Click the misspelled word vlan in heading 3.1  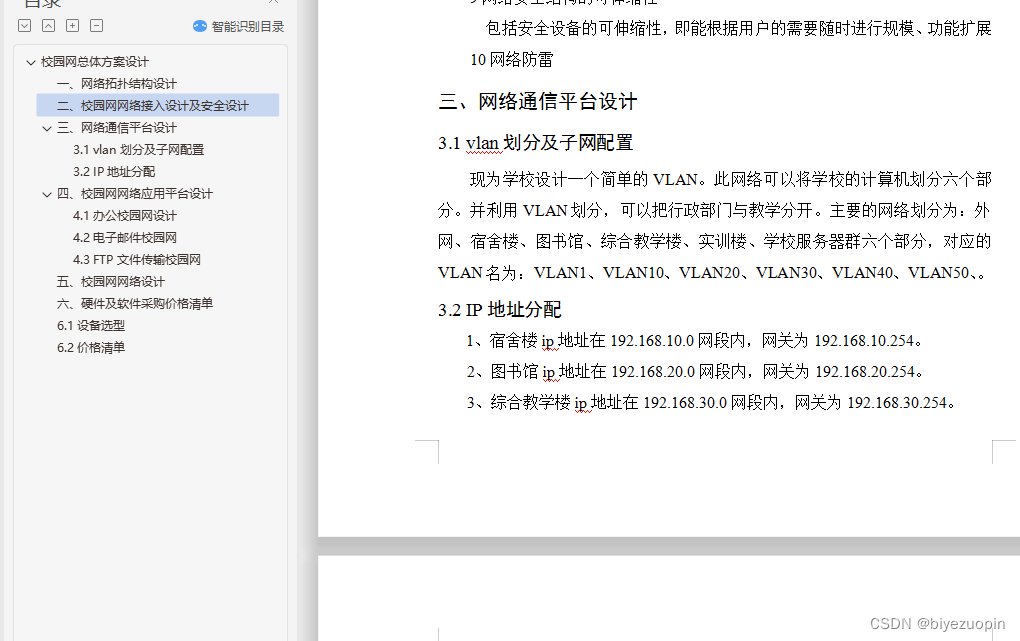click(482, 143)
